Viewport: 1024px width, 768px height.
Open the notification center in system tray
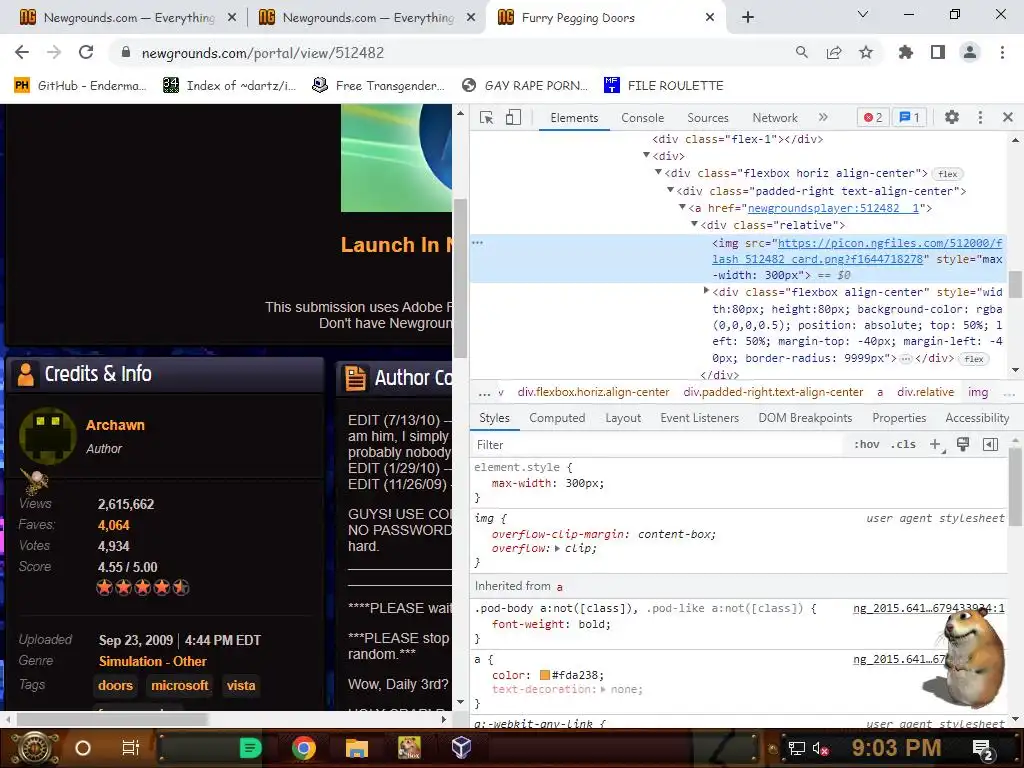click(983, 749)
